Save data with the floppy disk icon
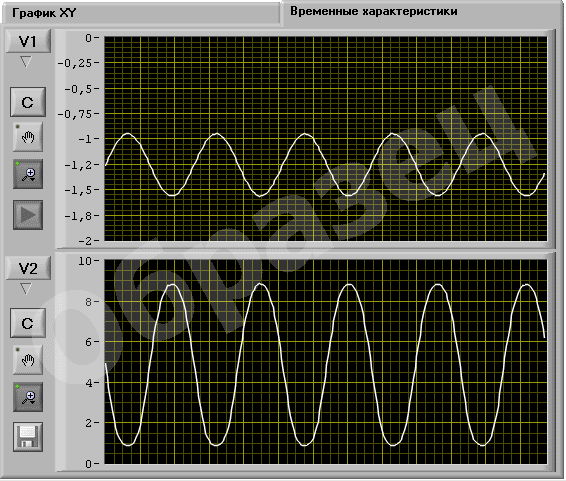This screenshot has height=481, width=566. point(28,437)
